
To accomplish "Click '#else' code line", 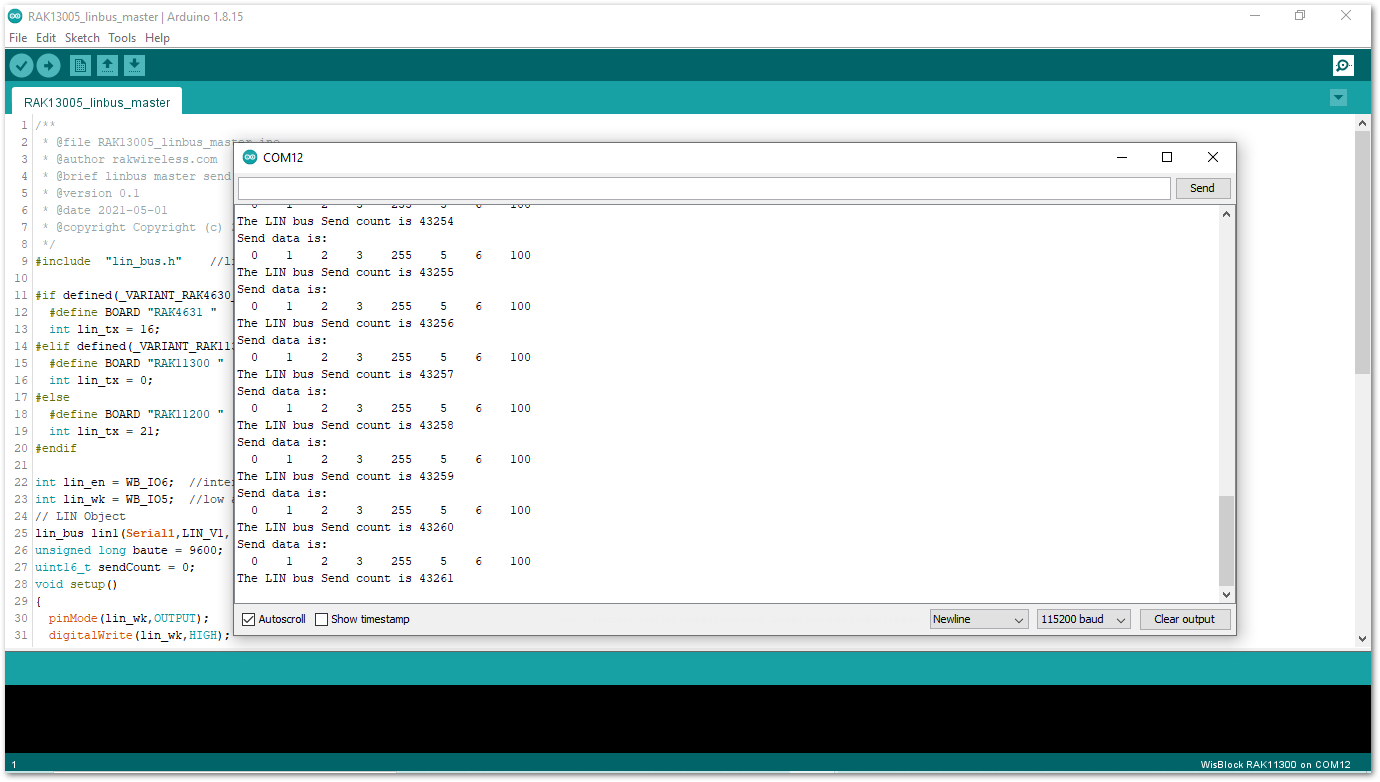I will coord(52,397).
